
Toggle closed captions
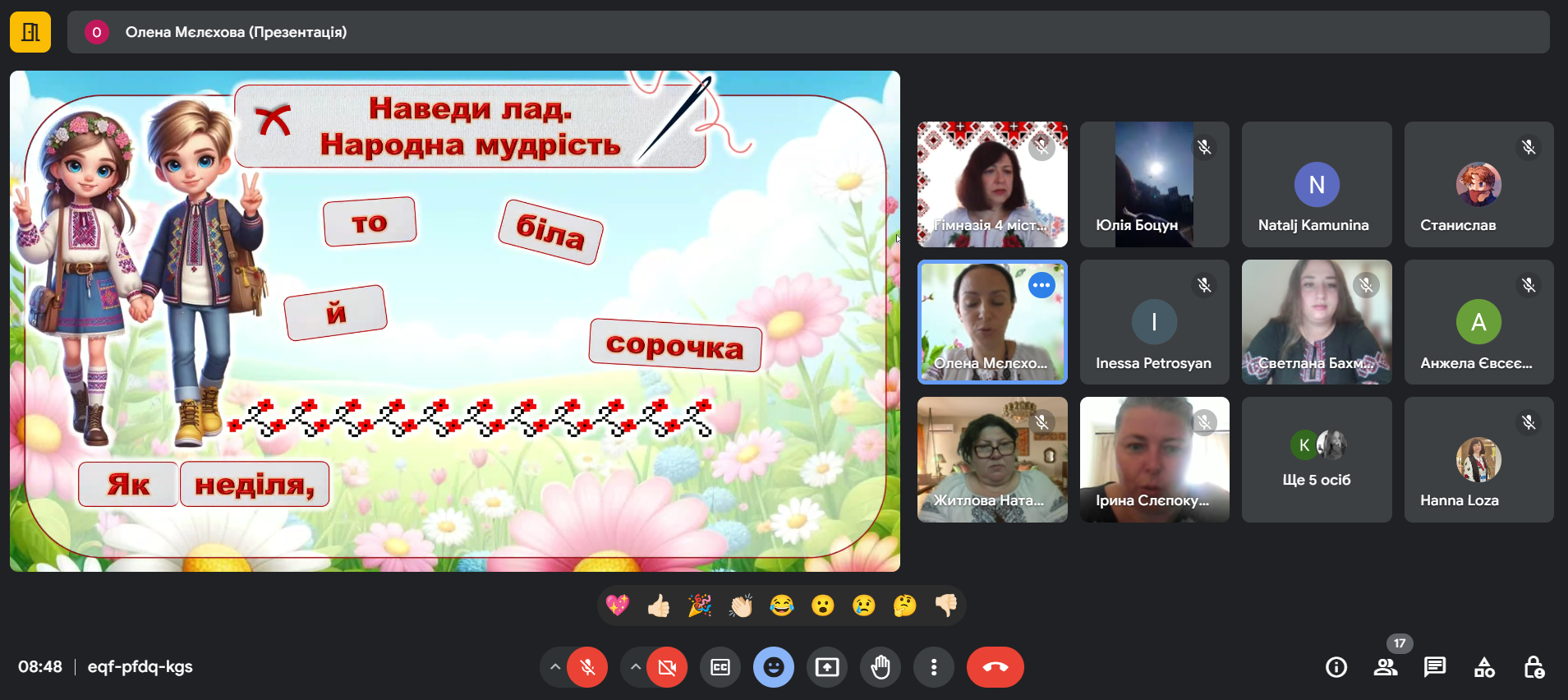tap(720, 667)
